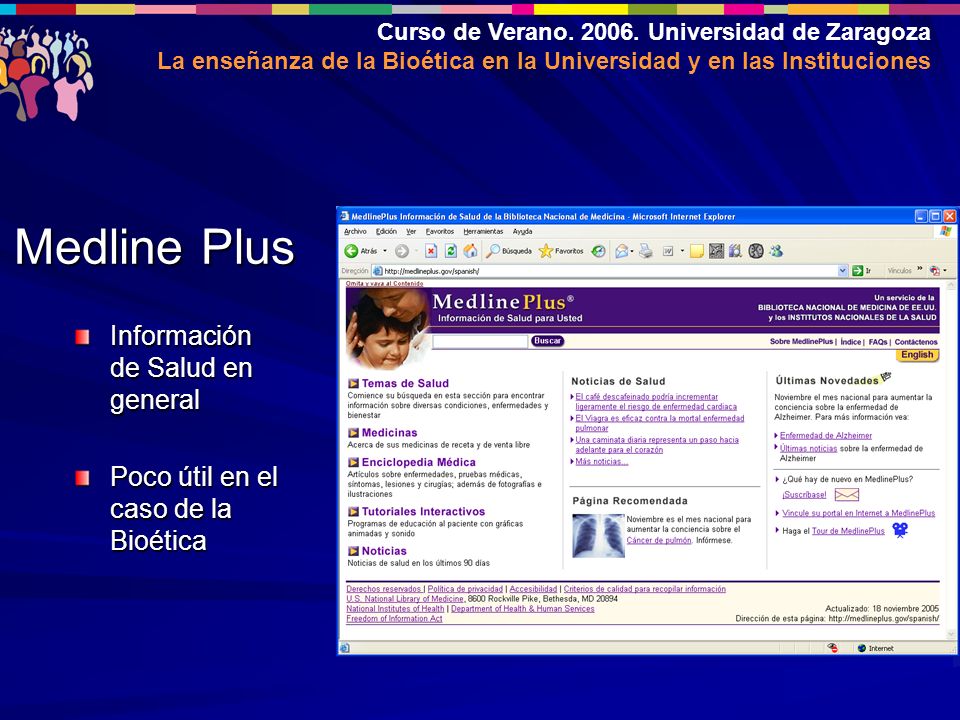The image size is (960, 720).
Task: Open the Herramientas menu
Action: 483,231
